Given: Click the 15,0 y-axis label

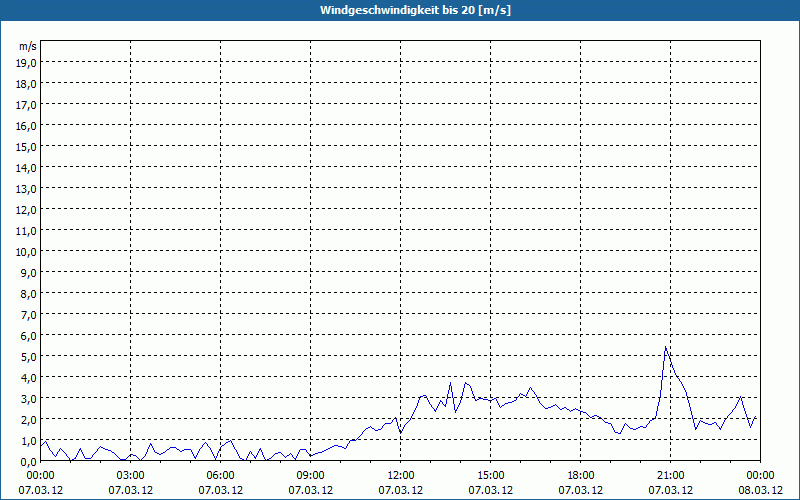Looking at the screenshot, I should point(26,146).
